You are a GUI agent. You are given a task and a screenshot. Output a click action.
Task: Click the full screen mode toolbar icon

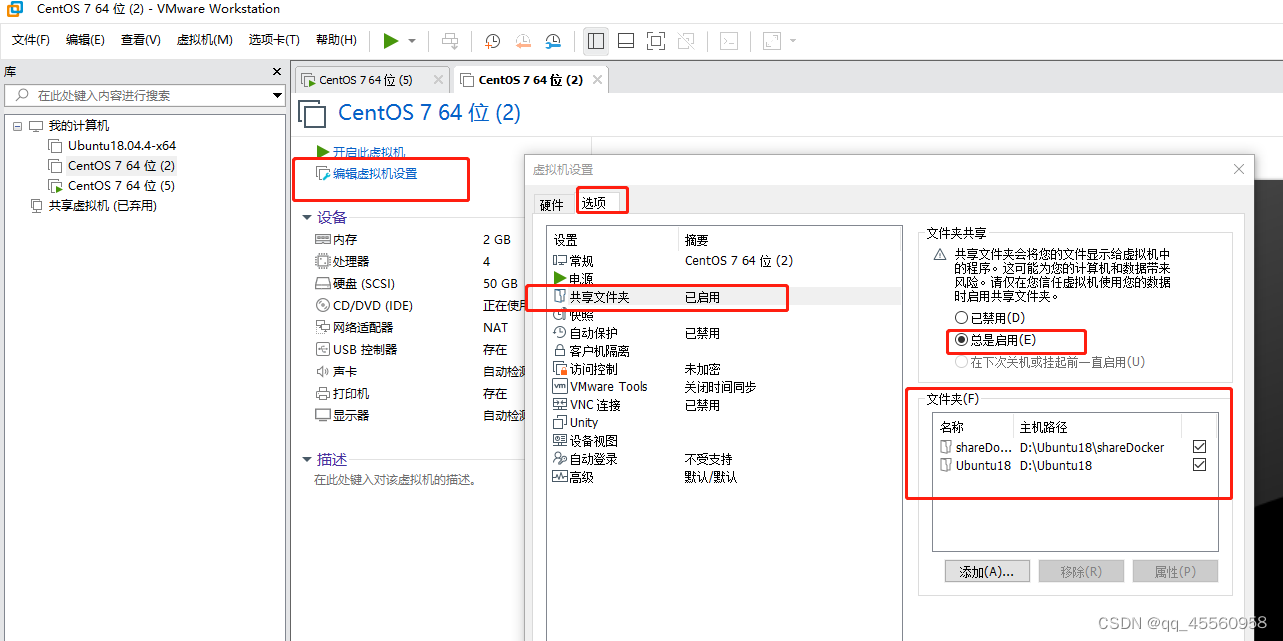click(x=656, y=41)
